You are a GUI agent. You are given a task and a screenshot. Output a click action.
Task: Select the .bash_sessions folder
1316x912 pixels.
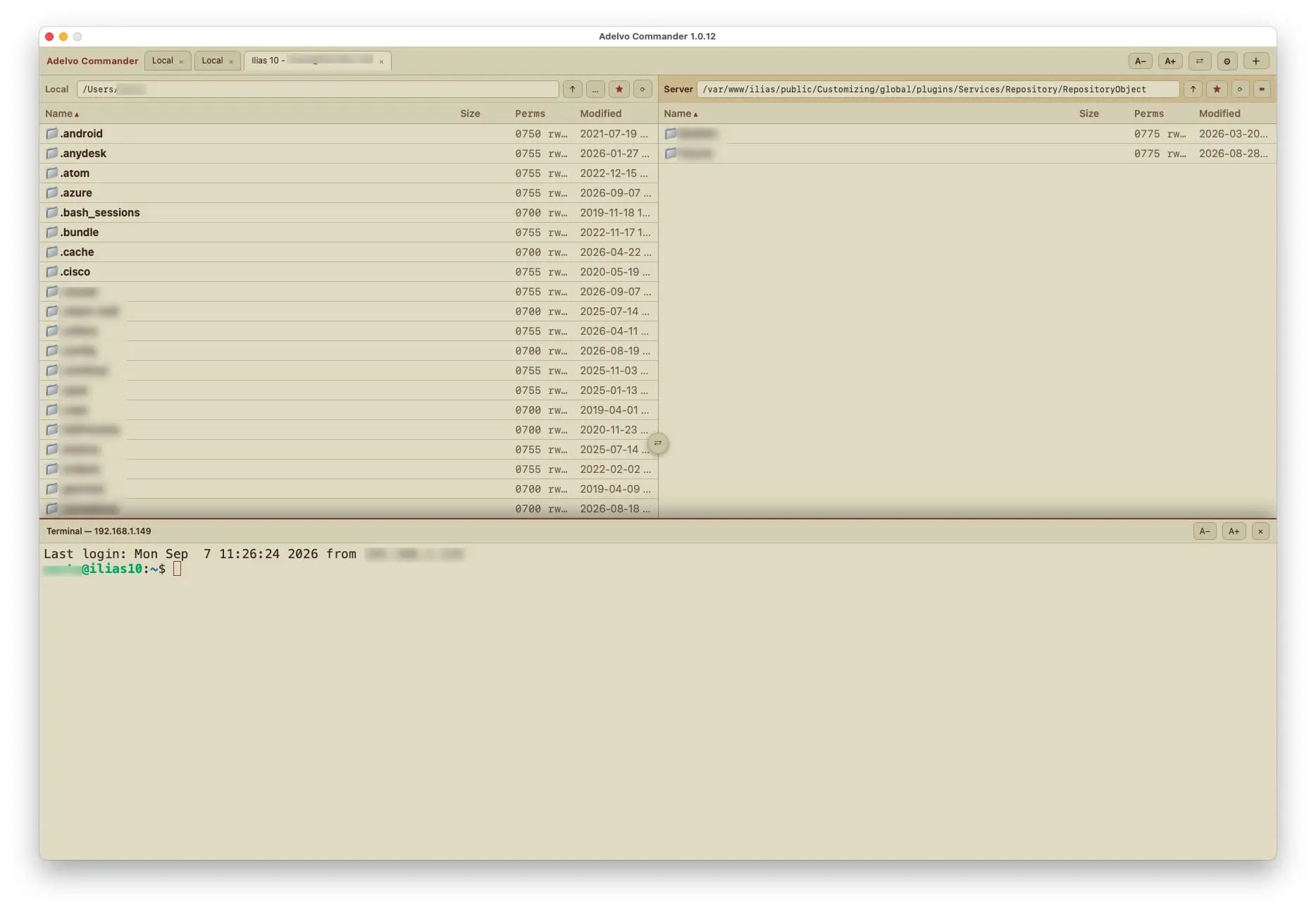[x=349, y=213]
